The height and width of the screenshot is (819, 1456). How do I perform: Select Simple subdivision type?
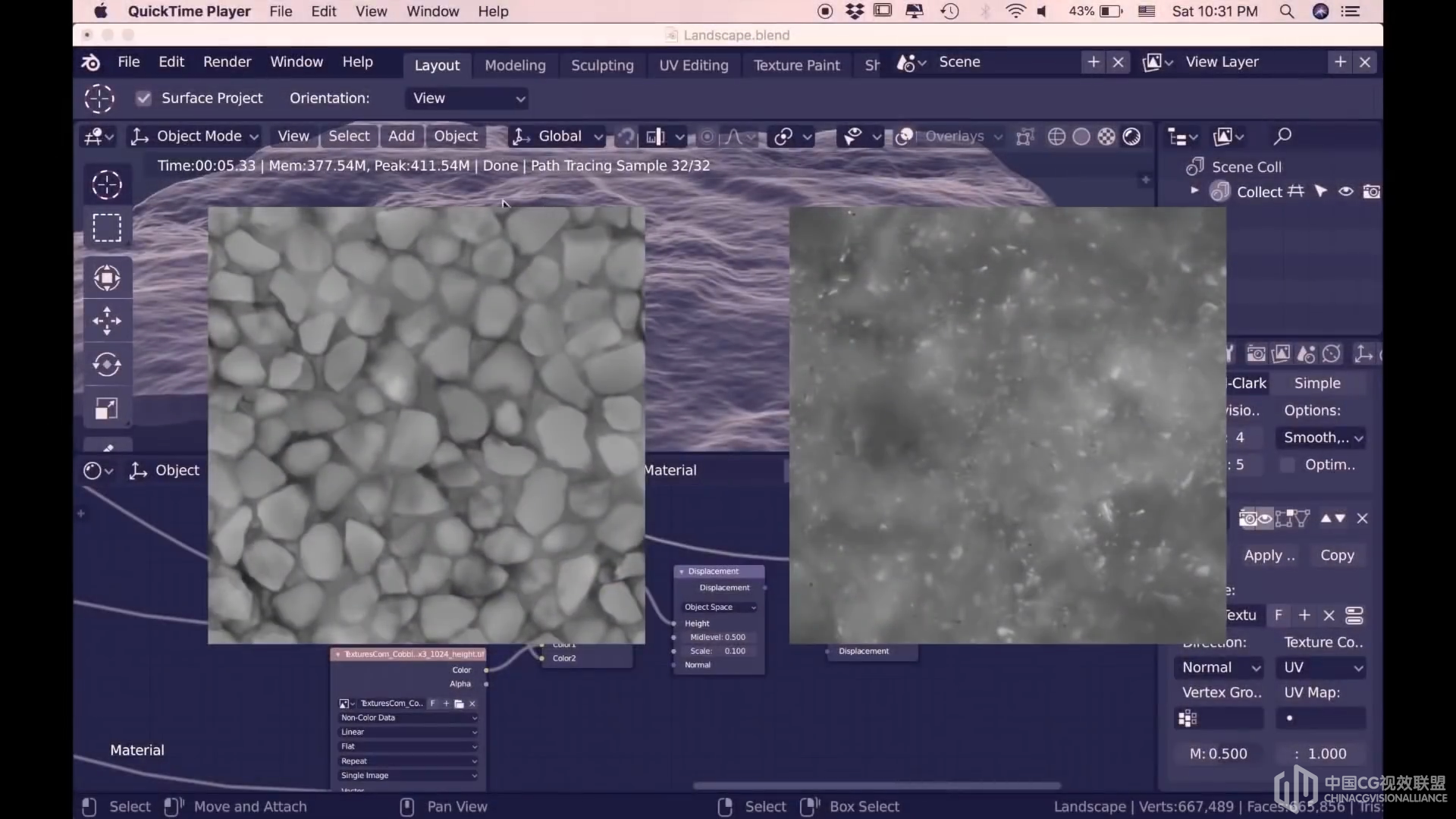point(1317,383)
